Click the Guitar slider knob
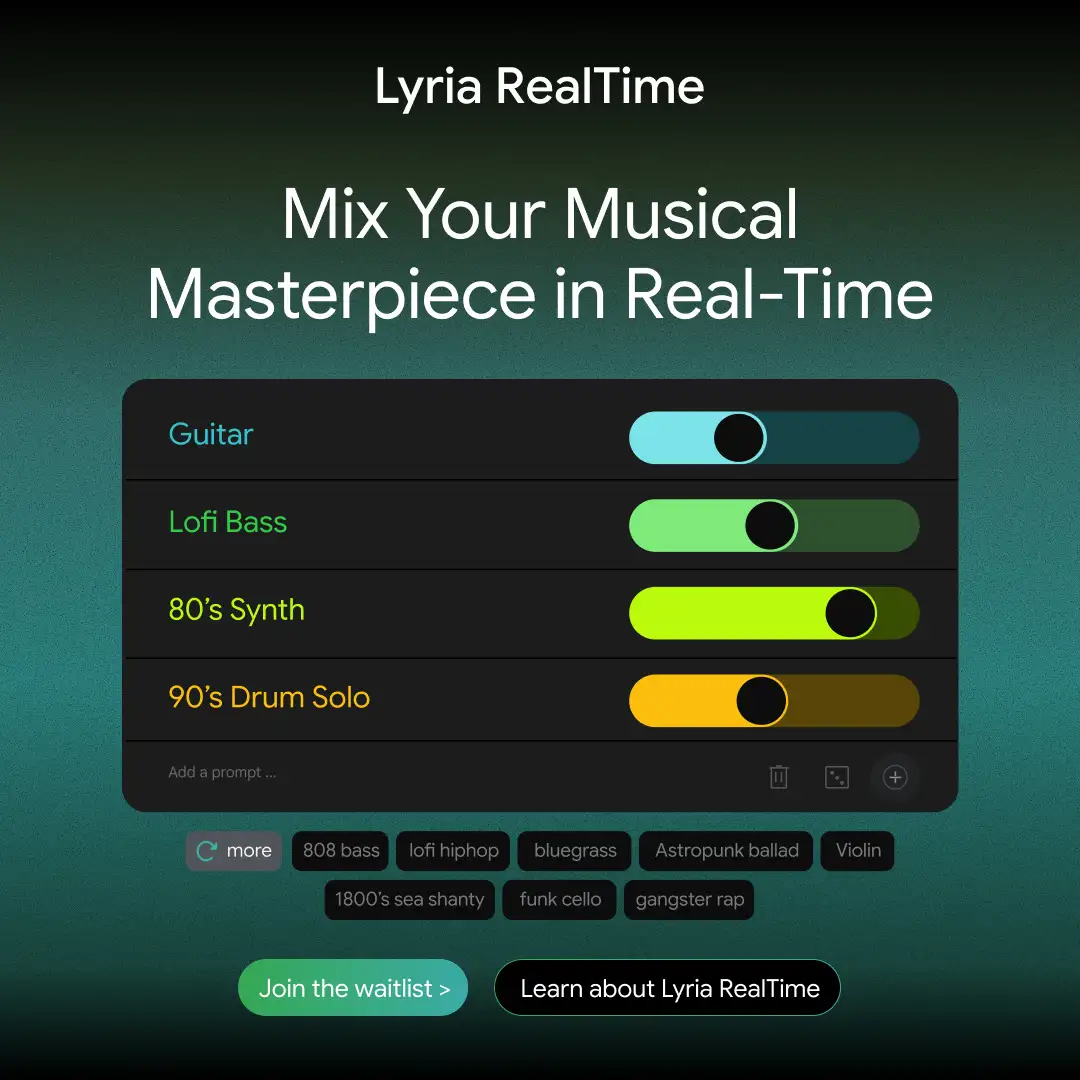Screen dimensions: 1080x1080 click(x=739, y=437)
